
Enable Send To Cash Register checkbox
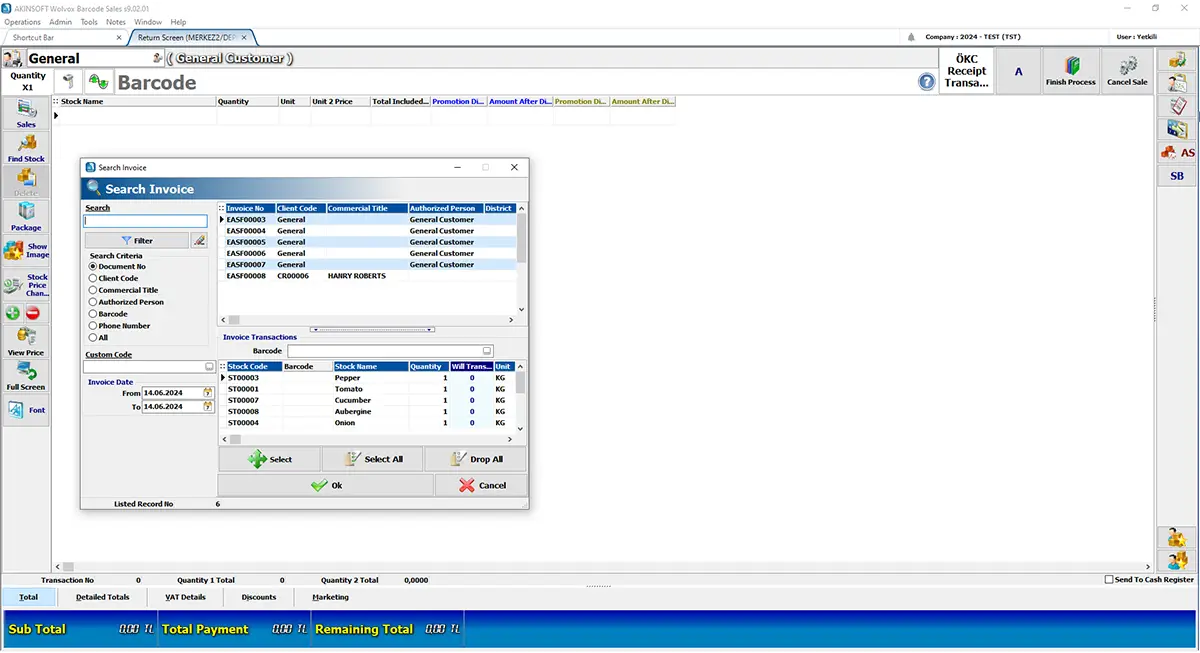coord(1109,580)
